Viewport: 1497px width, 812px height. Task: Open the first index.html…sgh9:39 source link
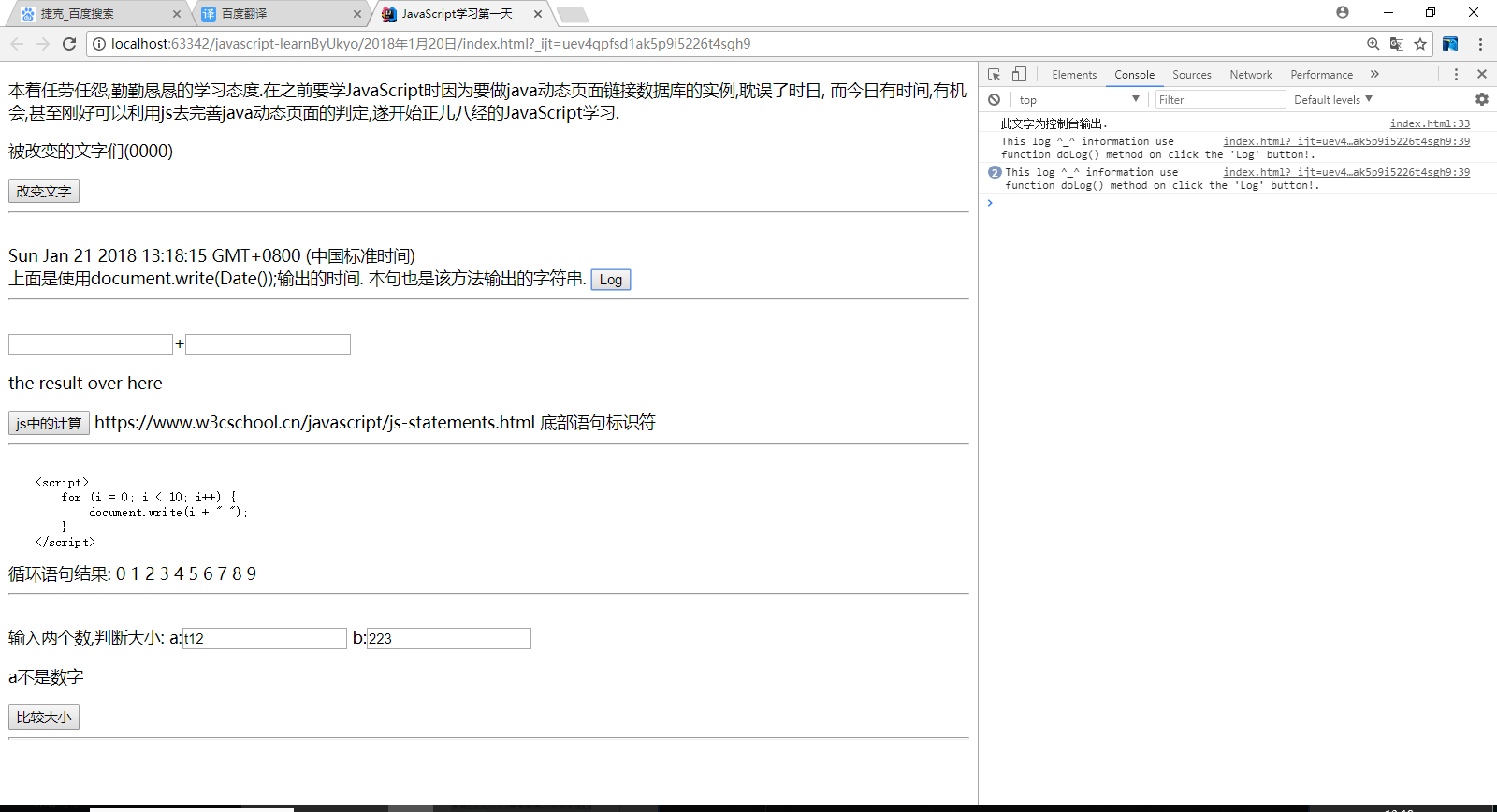point(1346,141)
